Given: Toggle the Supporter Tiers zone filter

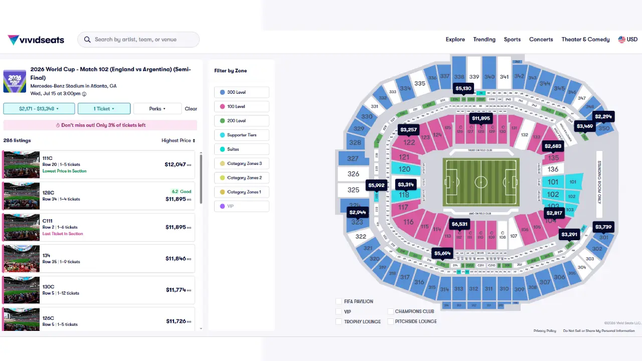Looking at the screenshot, I should pos(242,135).
